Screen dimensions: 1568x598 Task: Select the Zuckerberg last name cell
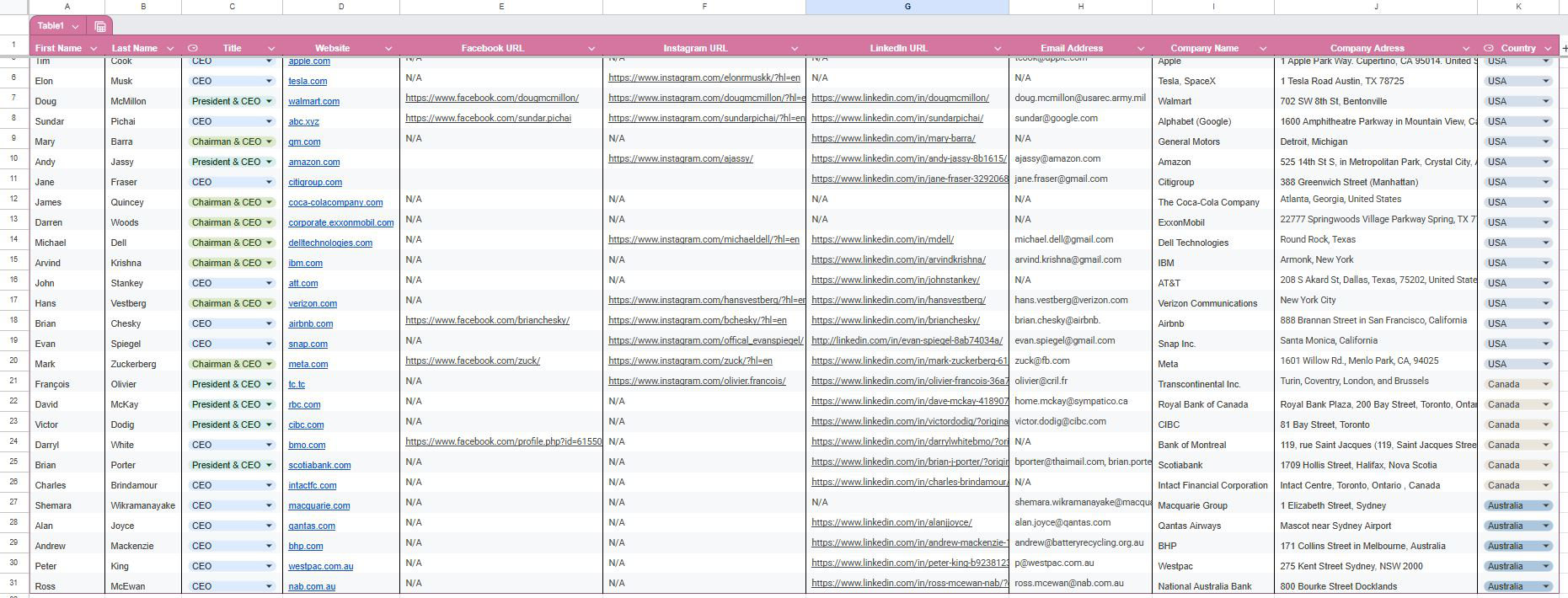pos(143,361)
